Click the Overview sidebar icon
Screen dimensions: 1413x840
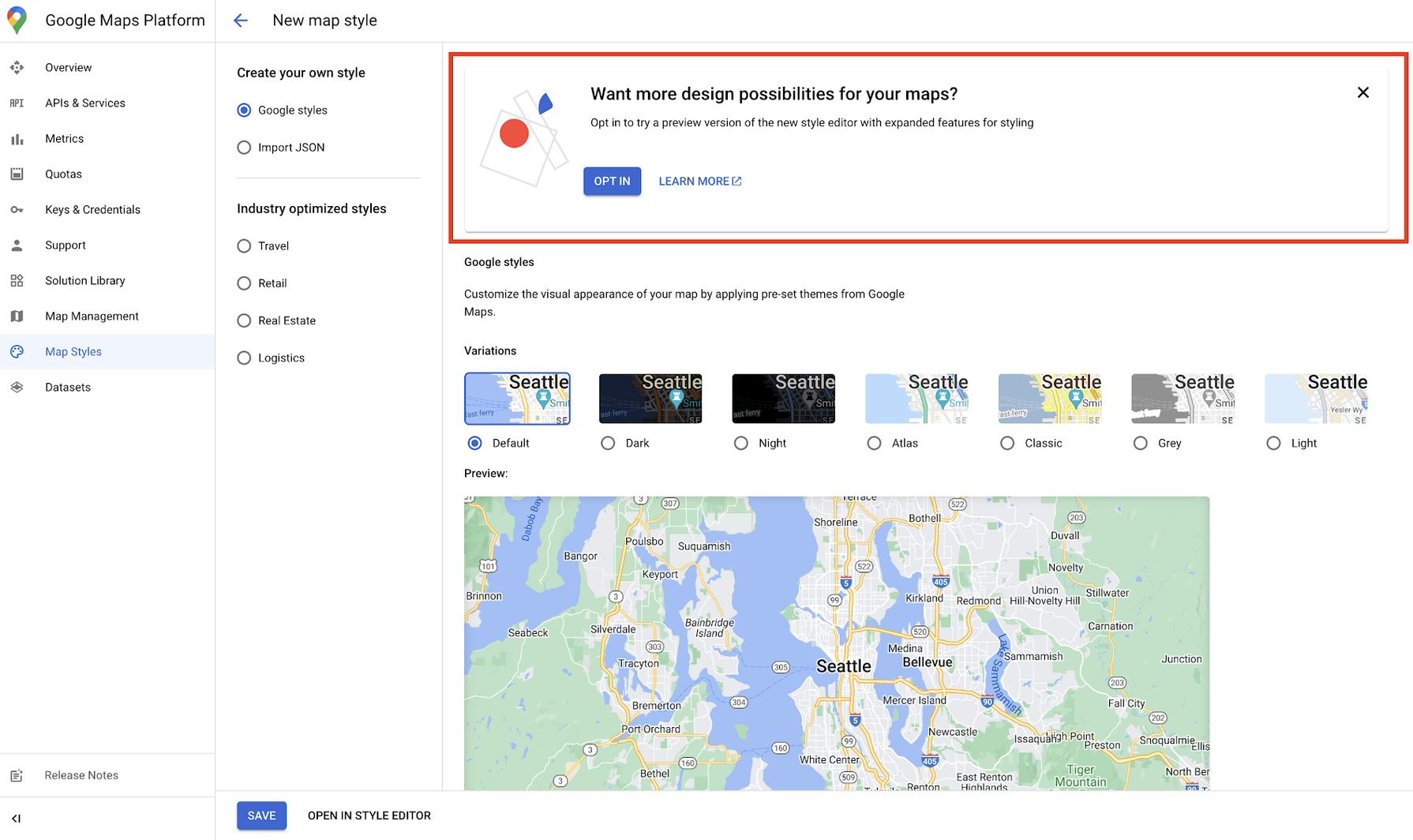(17, 68)
